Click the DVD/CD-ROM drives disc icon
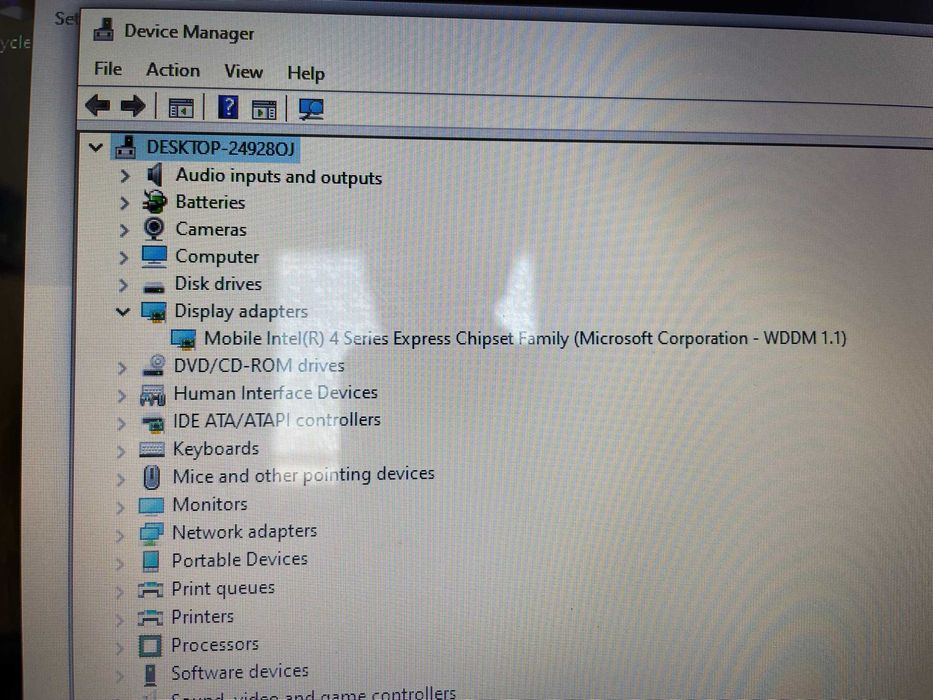933x700 pixels. (x=154, y=365)
